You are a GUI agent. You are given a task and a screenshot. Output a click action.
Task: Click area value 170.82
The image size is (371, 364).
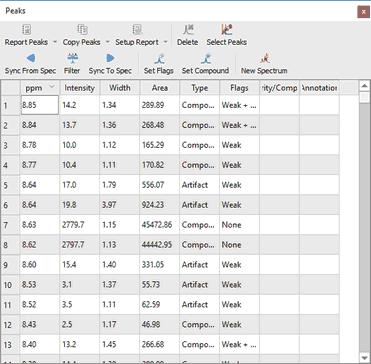(x=153, y=165)
